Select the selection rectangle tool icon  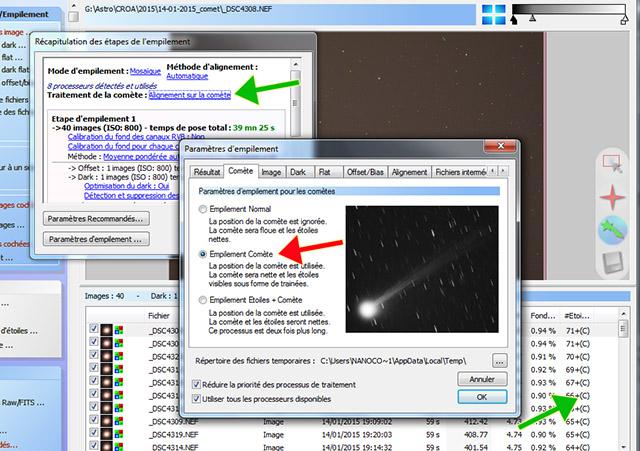tap(613, 164)
